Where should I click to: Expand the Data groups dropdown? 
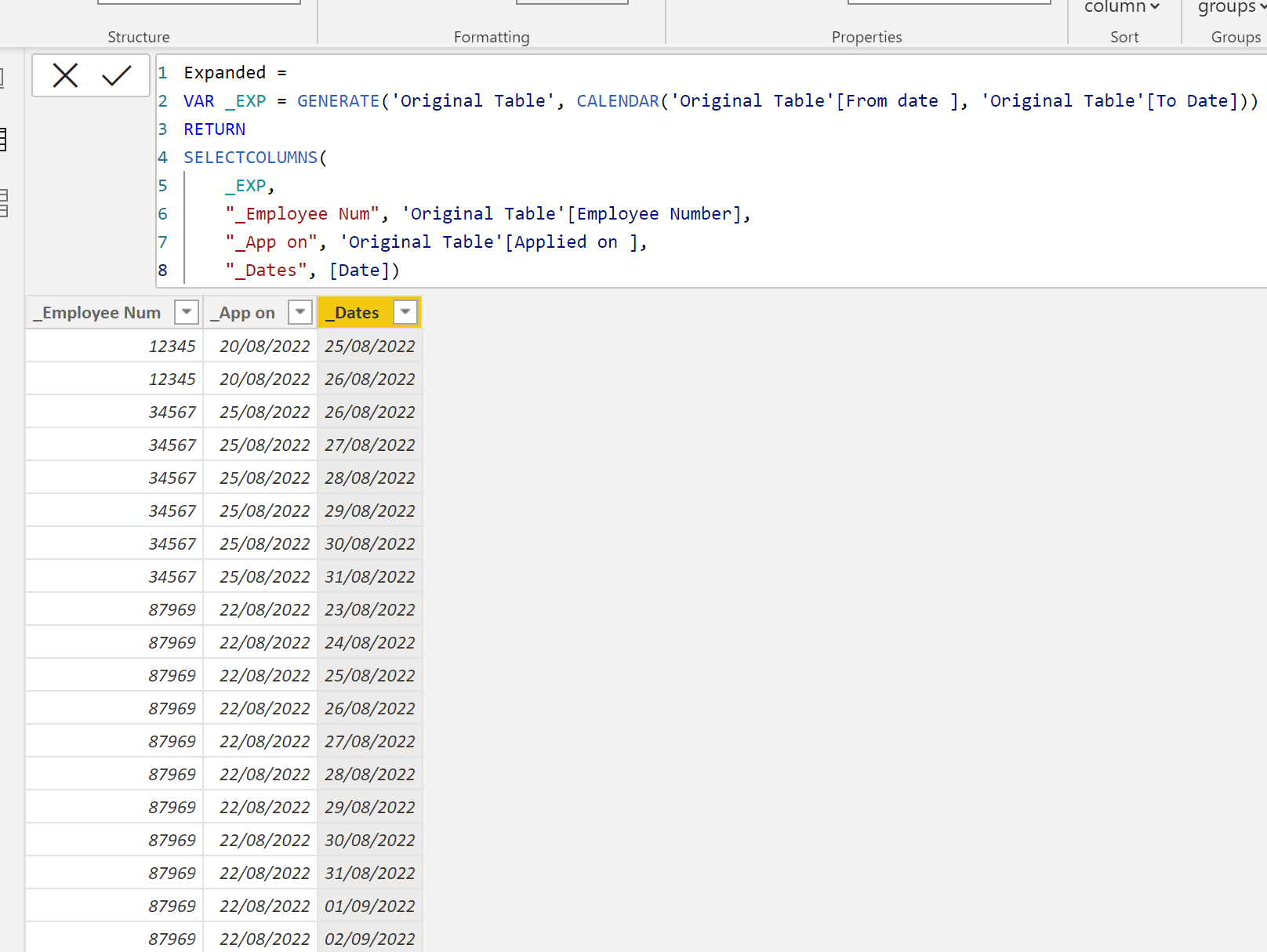[x=1232, y=8]
